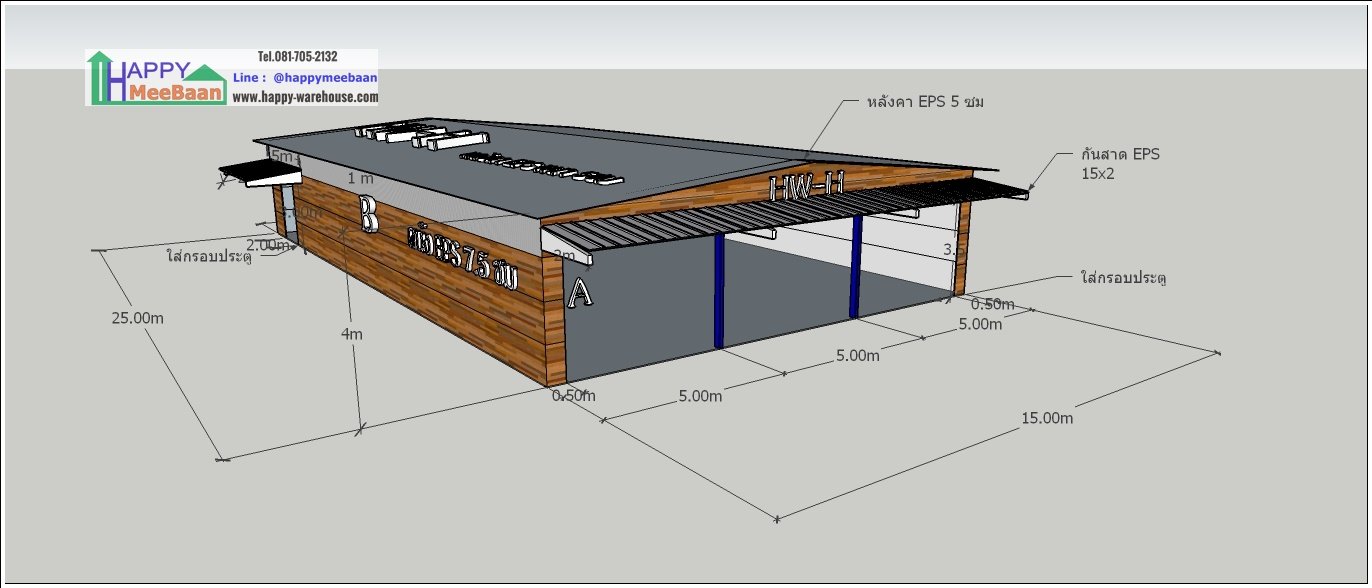Pick the 4m wall height dimension label
Viewport: 1372px width, 588px height.
coord(352,334)
